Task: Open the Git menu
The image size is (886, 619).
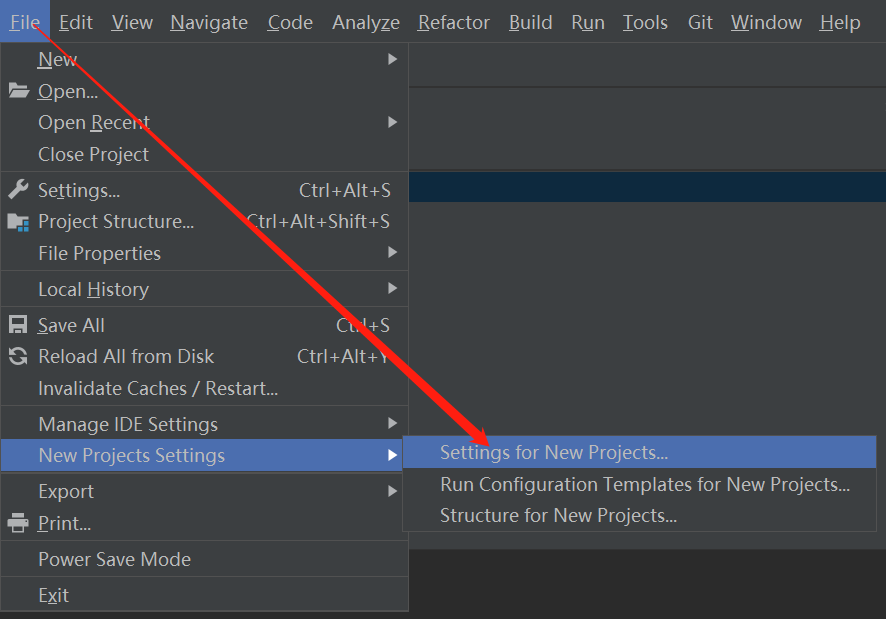Action: point(700,22)
